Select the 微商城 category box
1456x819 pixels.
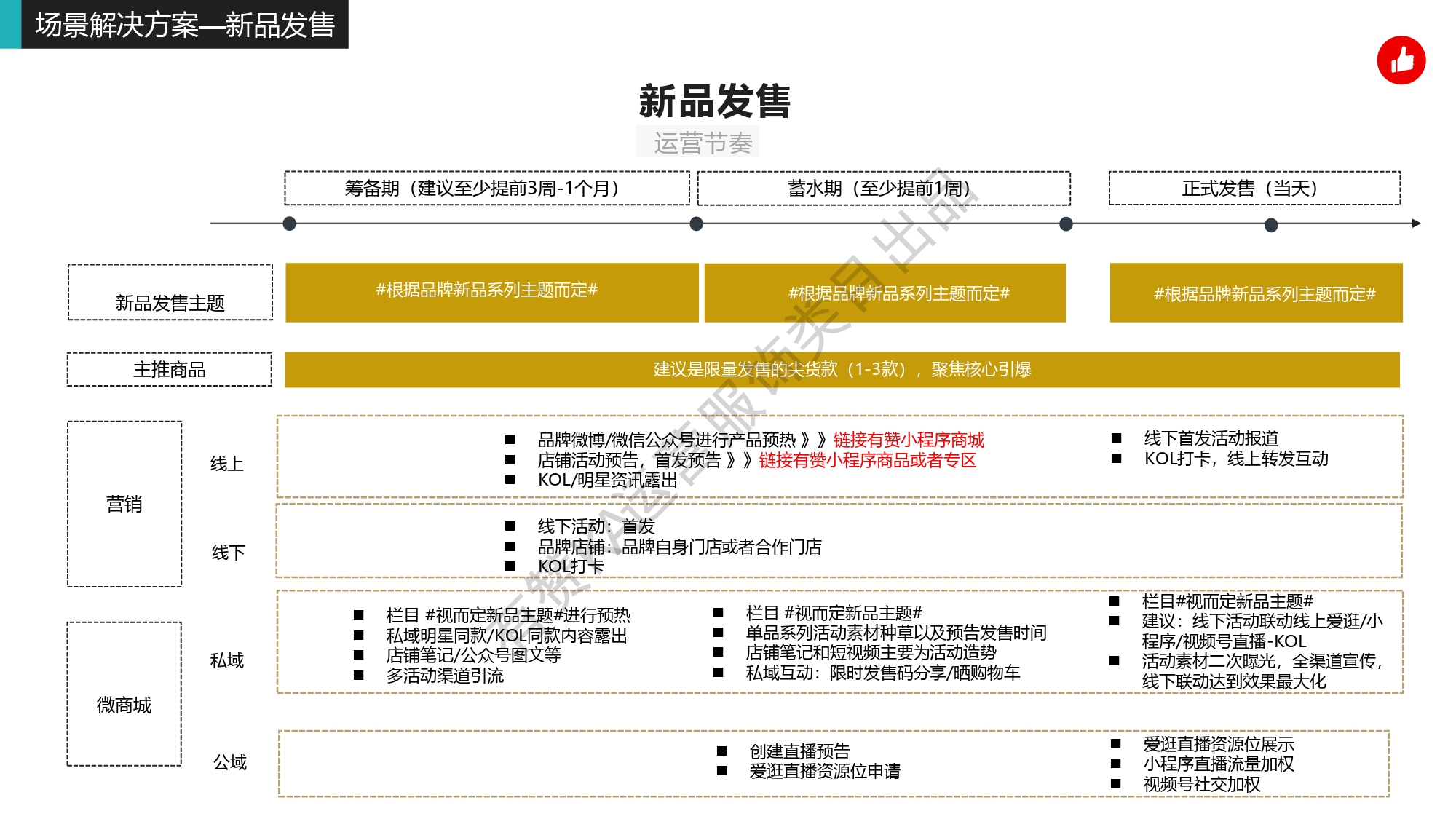(x=124, y=694)
